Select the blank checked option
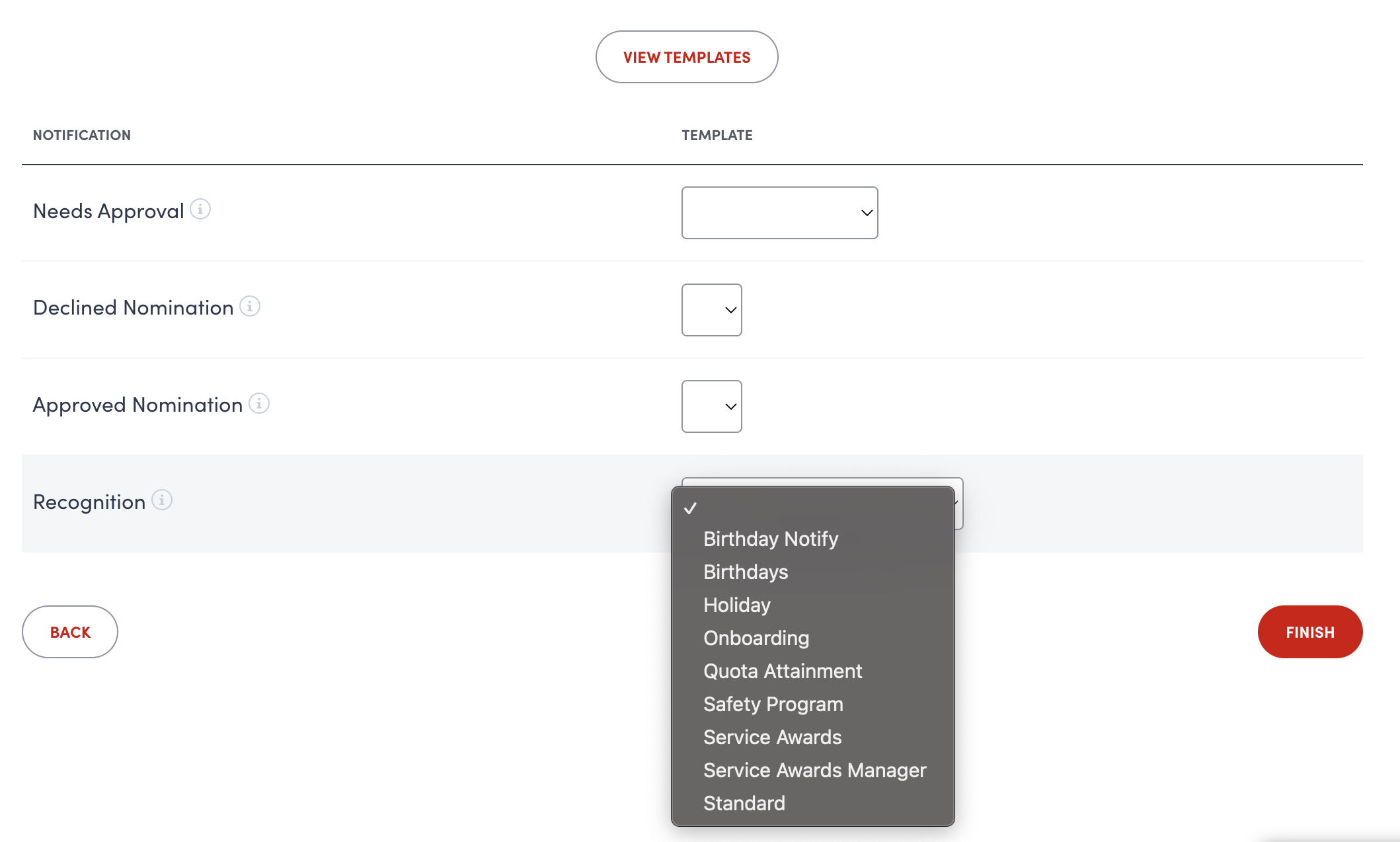This screenshot has width=1400, height=842. point(812,508)
